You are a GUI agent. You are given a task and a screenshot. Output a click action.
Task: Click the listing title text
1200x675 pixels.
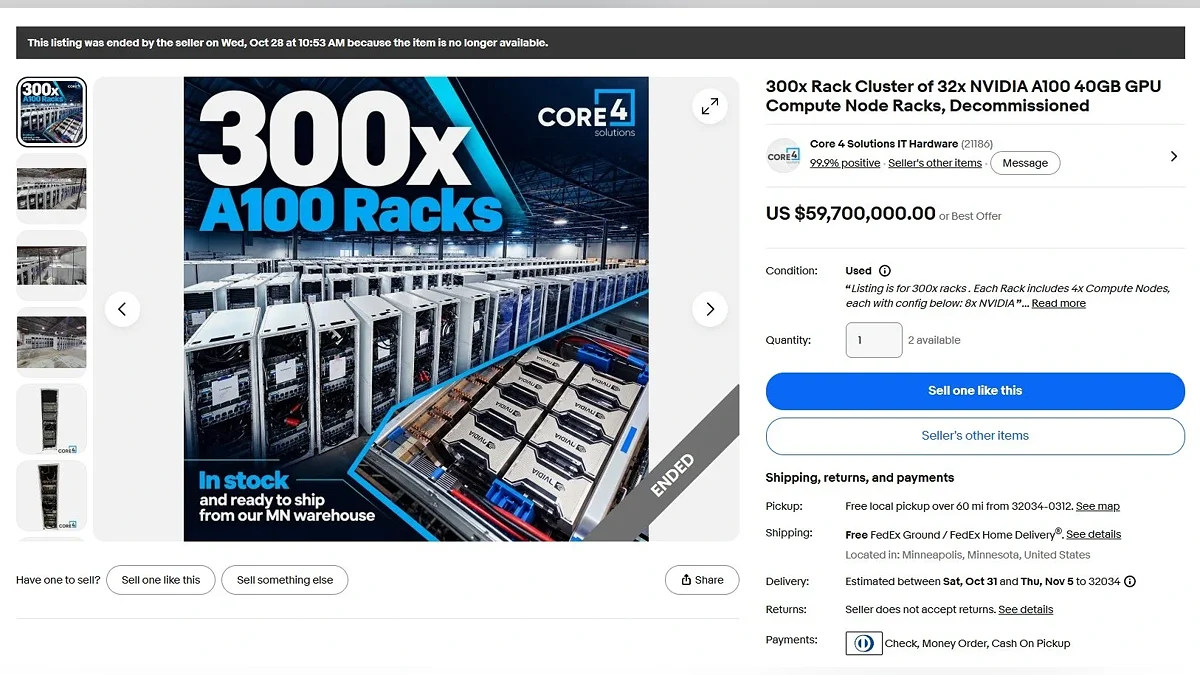(963, 96)
